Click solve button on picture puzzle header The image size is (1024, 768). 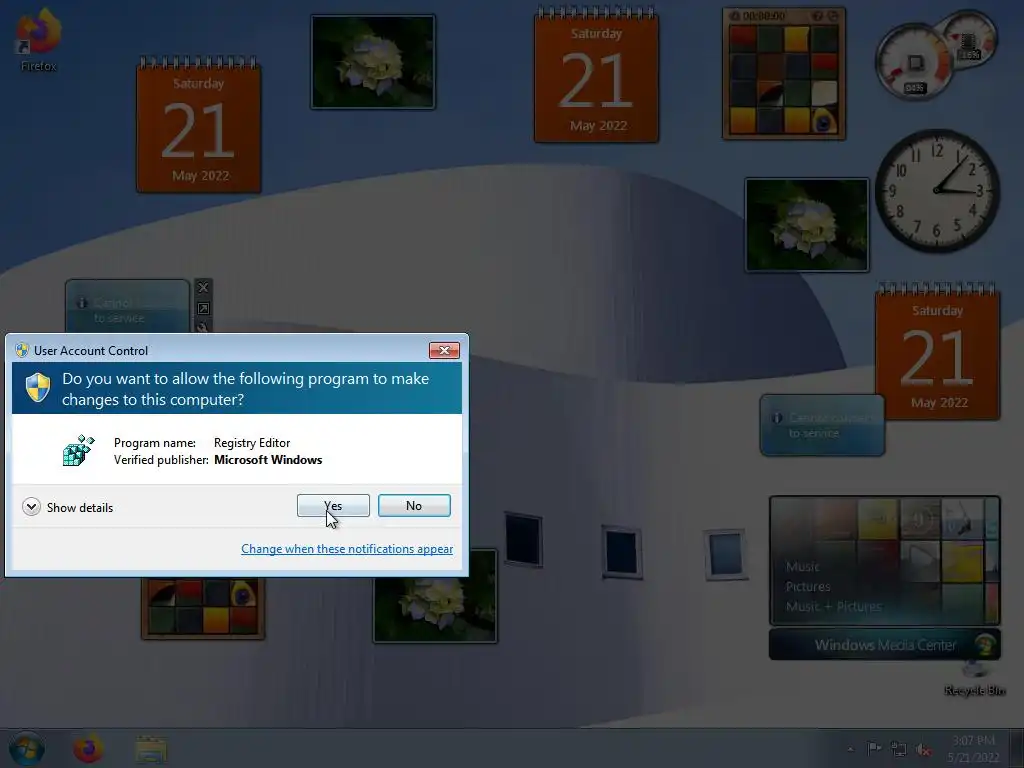(x=833, y=15)
